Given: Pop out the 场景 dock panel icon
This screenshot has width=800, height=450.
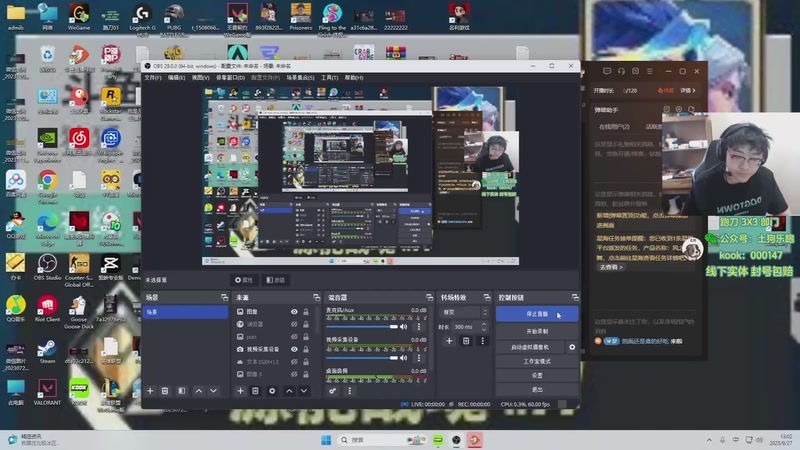Looking at the screenshot, I should (224, 297).
